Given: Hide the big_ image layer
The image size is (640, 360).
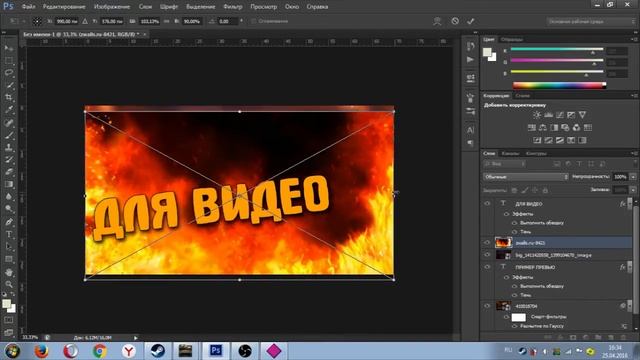Looking at the screenshot, I should pyautogui.click(x=487, y=255).
